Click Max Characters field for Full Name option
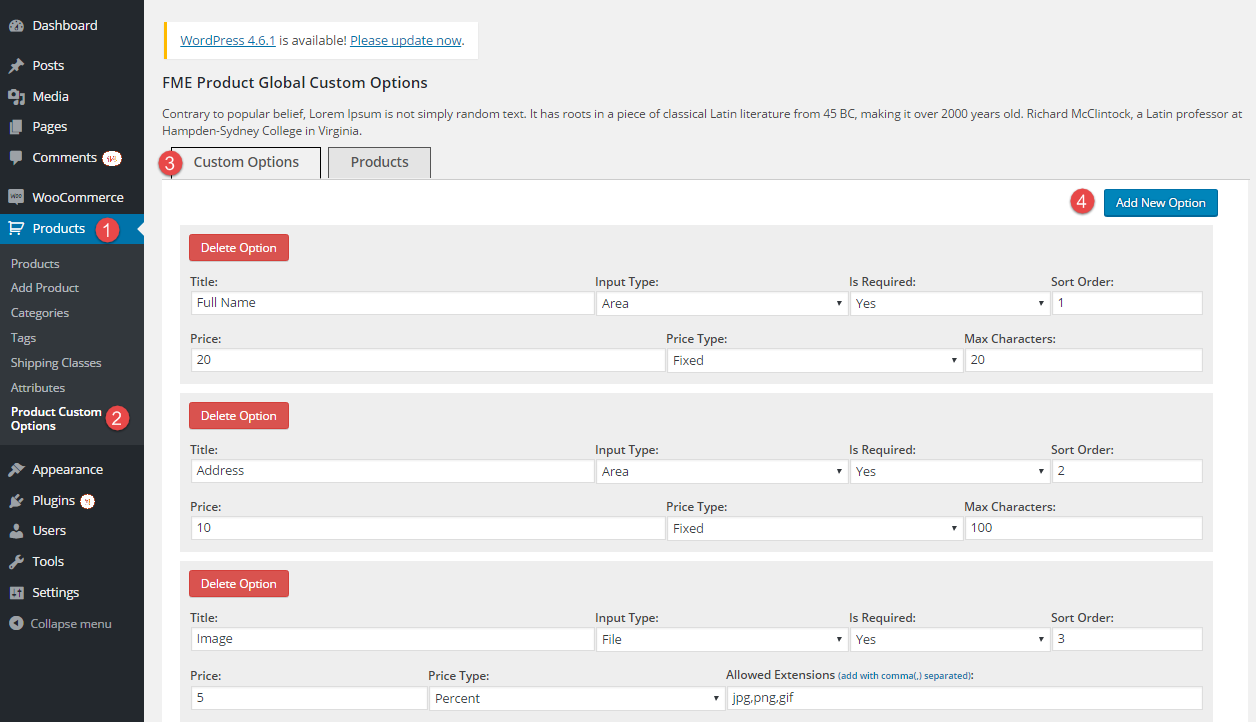The height and width of the screenshot is (722, 1256). (1084, 360)
